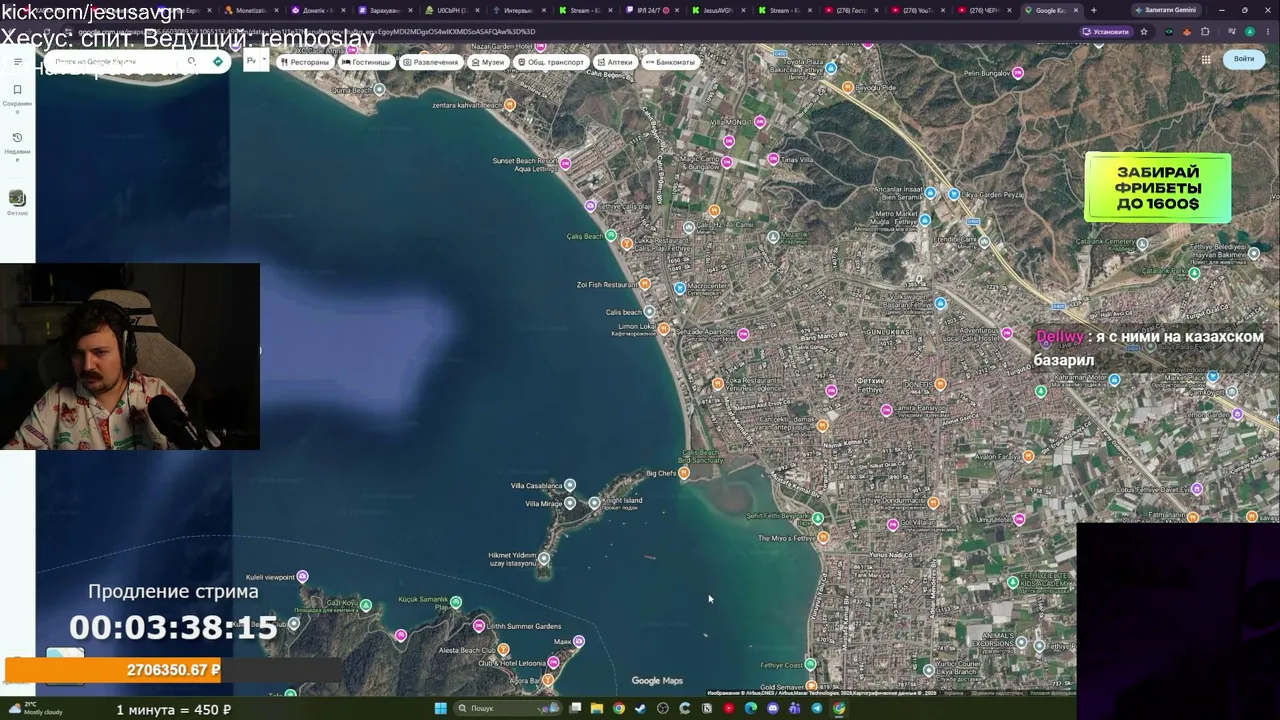Screen dimensions: 1280x720
Task: Click the Фетхие city label on map
Action: click(x=870, y=381)
